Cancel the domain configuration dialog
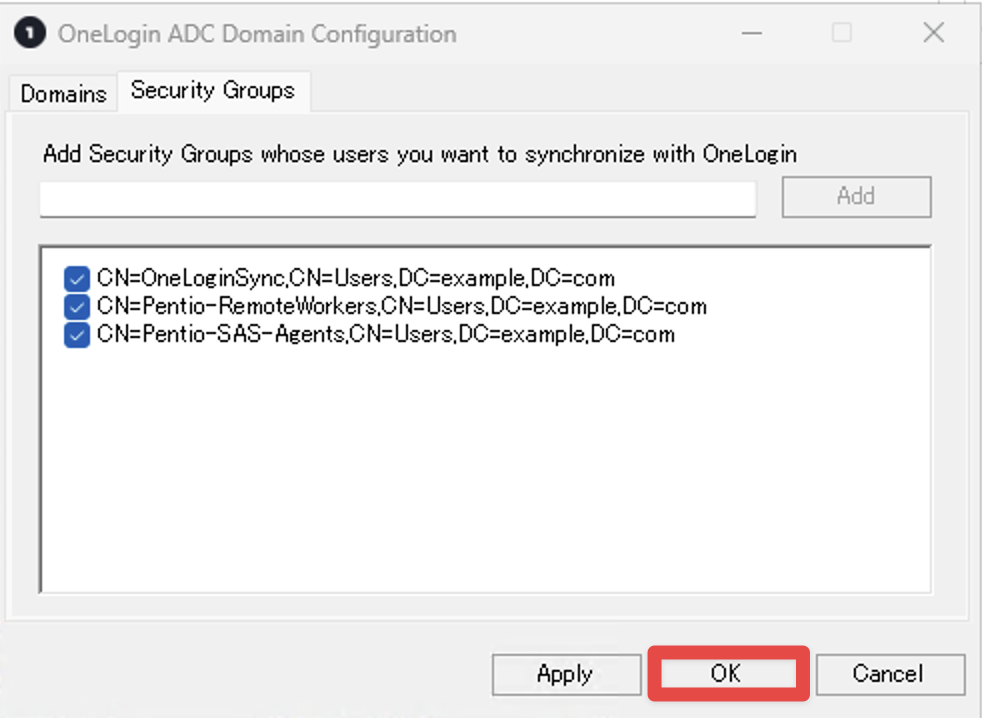The image size is (982, 718). point(889,674)
